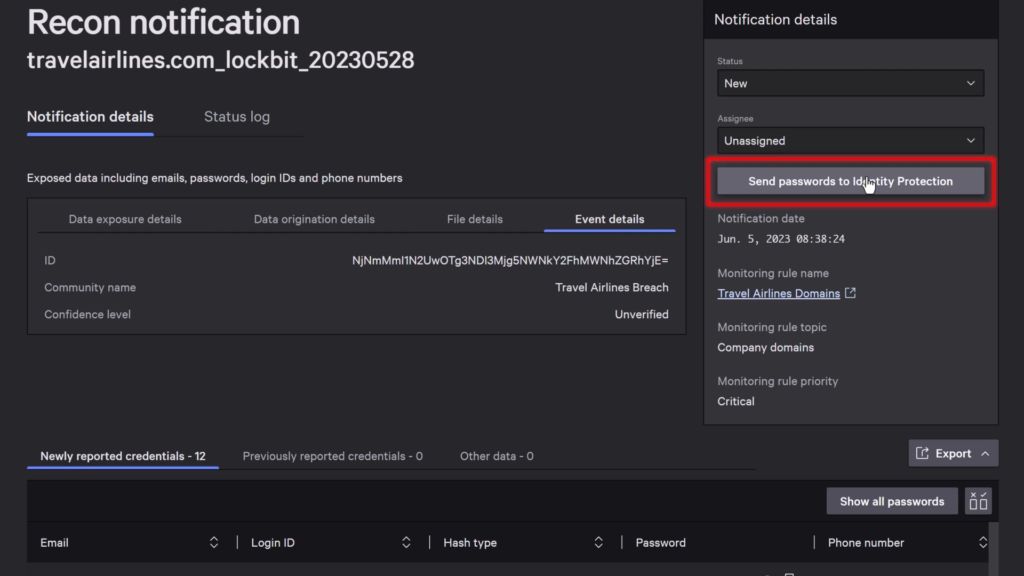This screenshot has height=576, width=1024.
Task: Click the sort icon on the Hash type column
Action: coord(598,542)
